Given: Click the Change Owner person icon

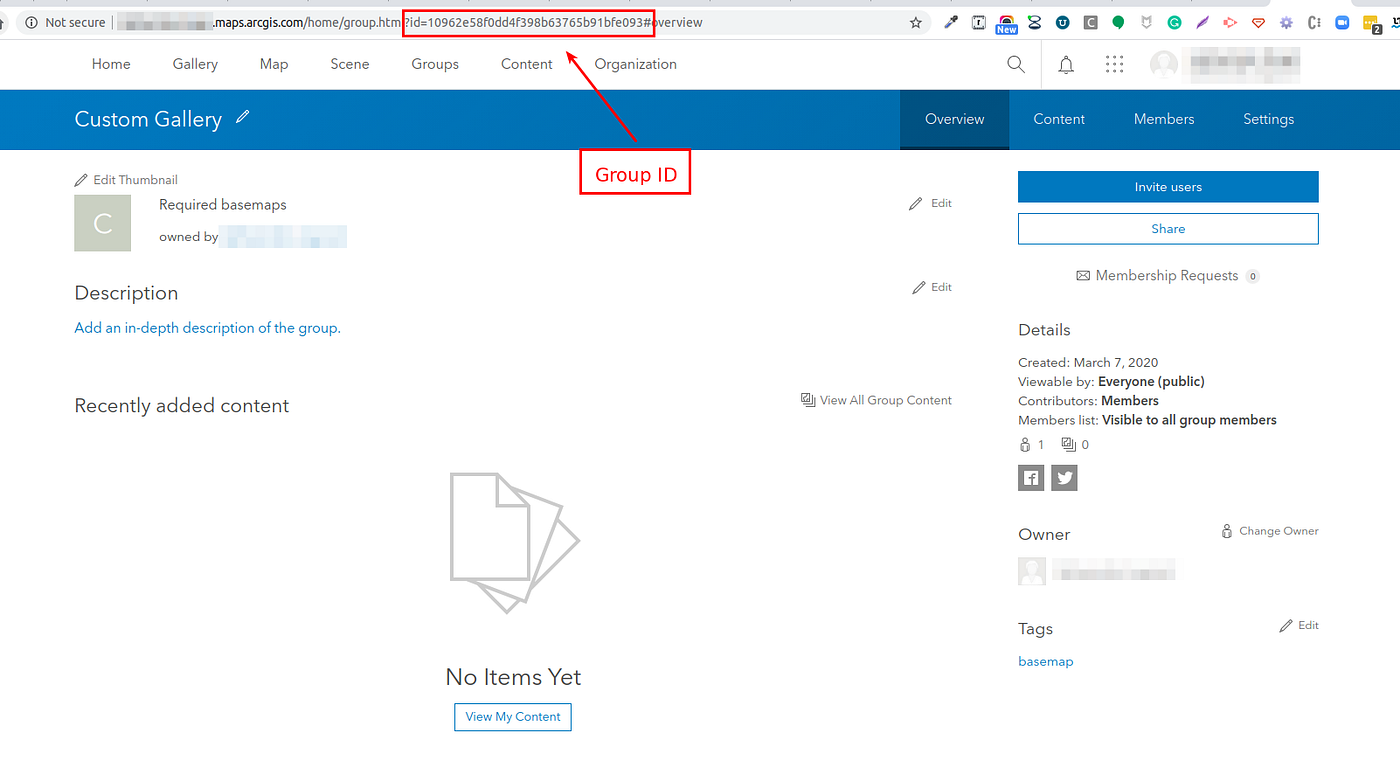Looking at the screenshot, I should coord(1227,530).
